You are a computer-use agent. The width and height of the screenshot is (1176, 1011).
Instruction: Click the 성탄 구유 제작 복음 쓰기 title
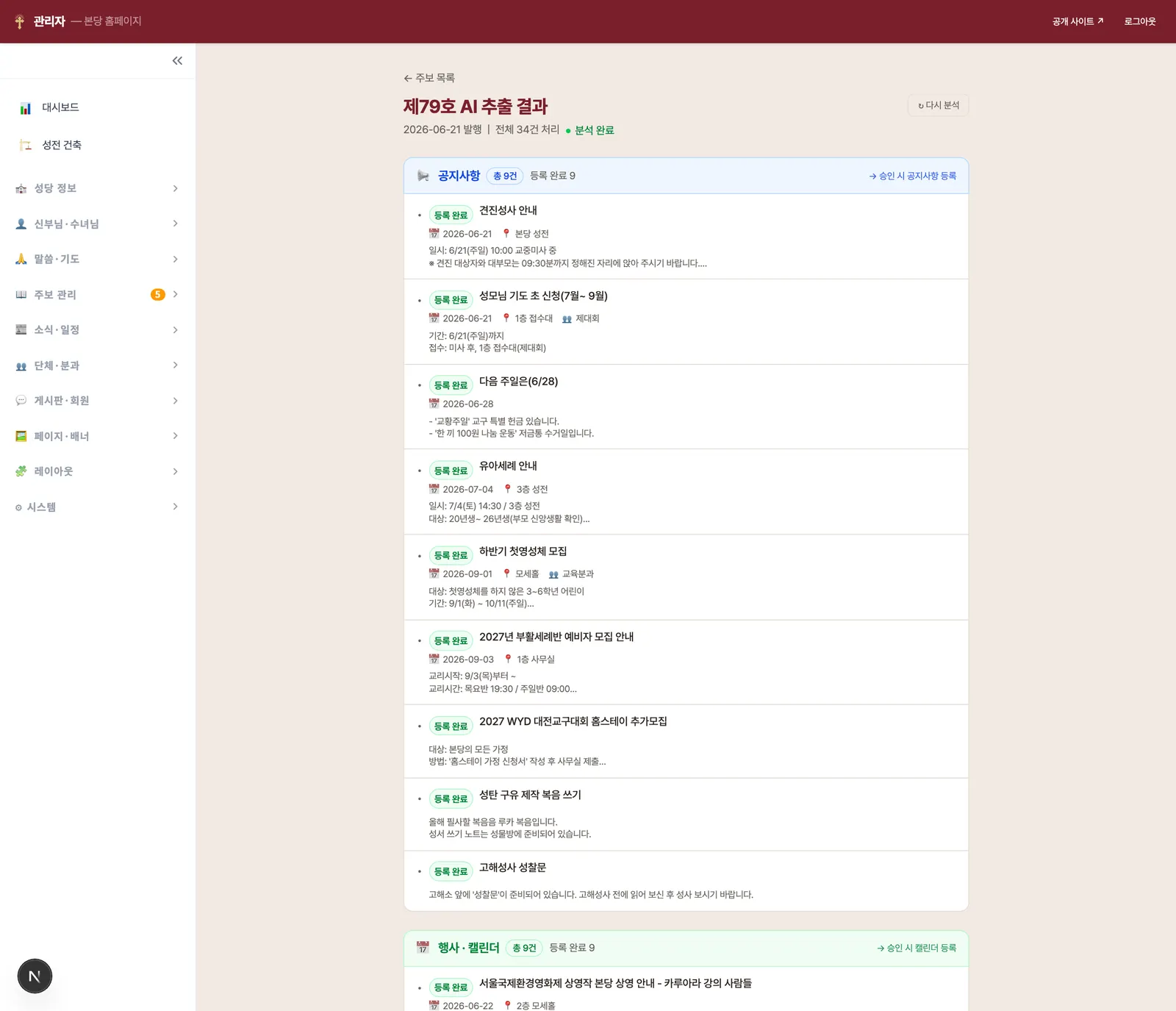pyautogui.click(x=530, y=795)
